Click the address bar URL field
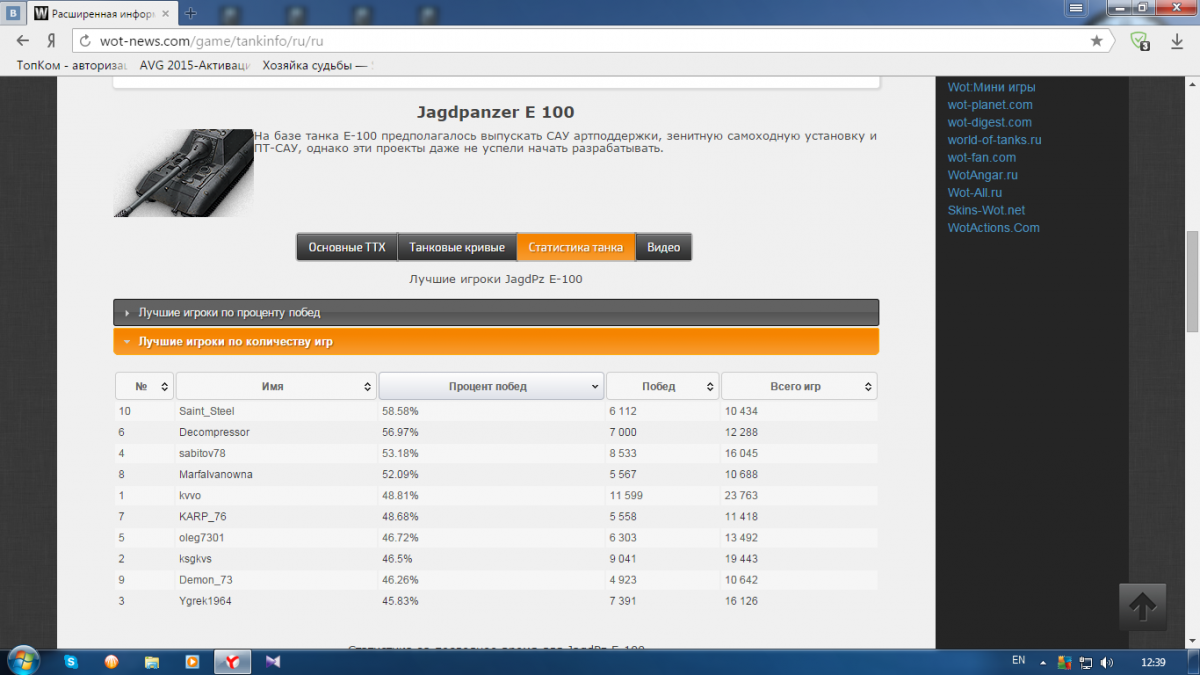 pos(580,41)
